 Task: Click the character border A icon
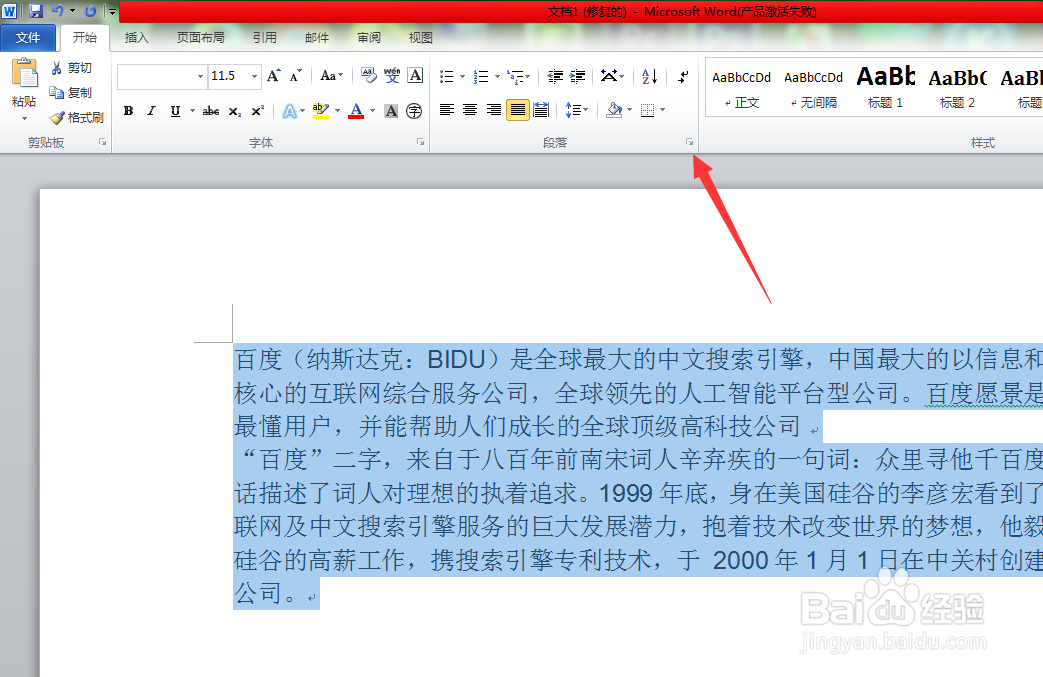[415, 76]
